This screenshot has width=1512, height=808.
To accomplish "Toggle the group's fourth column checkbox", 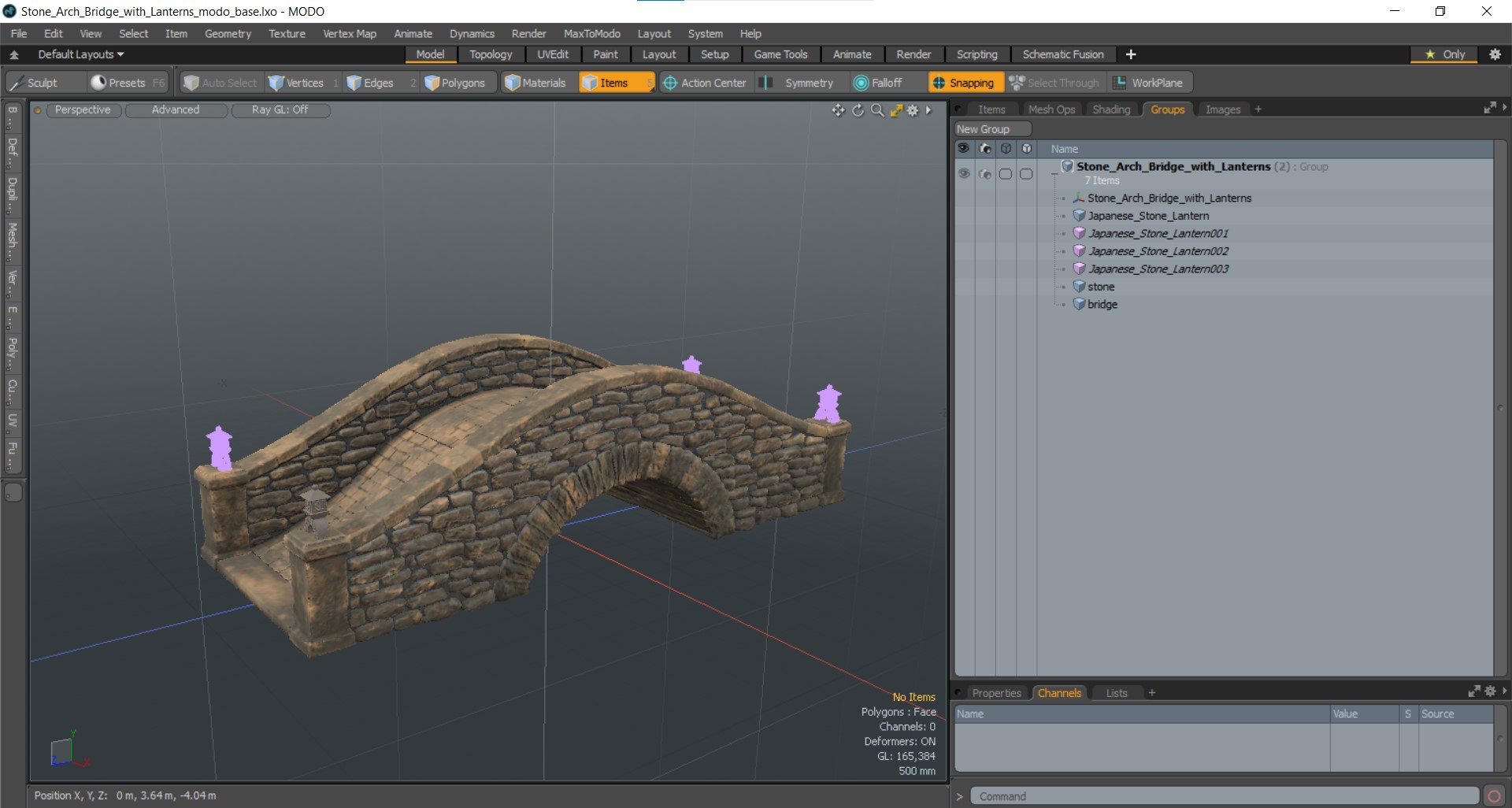I will coord(1026,173).
